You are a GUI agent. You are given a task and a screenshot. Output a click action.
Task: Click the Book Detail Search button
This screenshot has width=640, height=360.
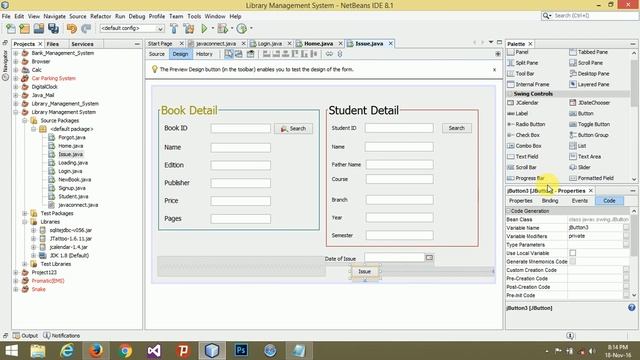click(x=293, y=129)
